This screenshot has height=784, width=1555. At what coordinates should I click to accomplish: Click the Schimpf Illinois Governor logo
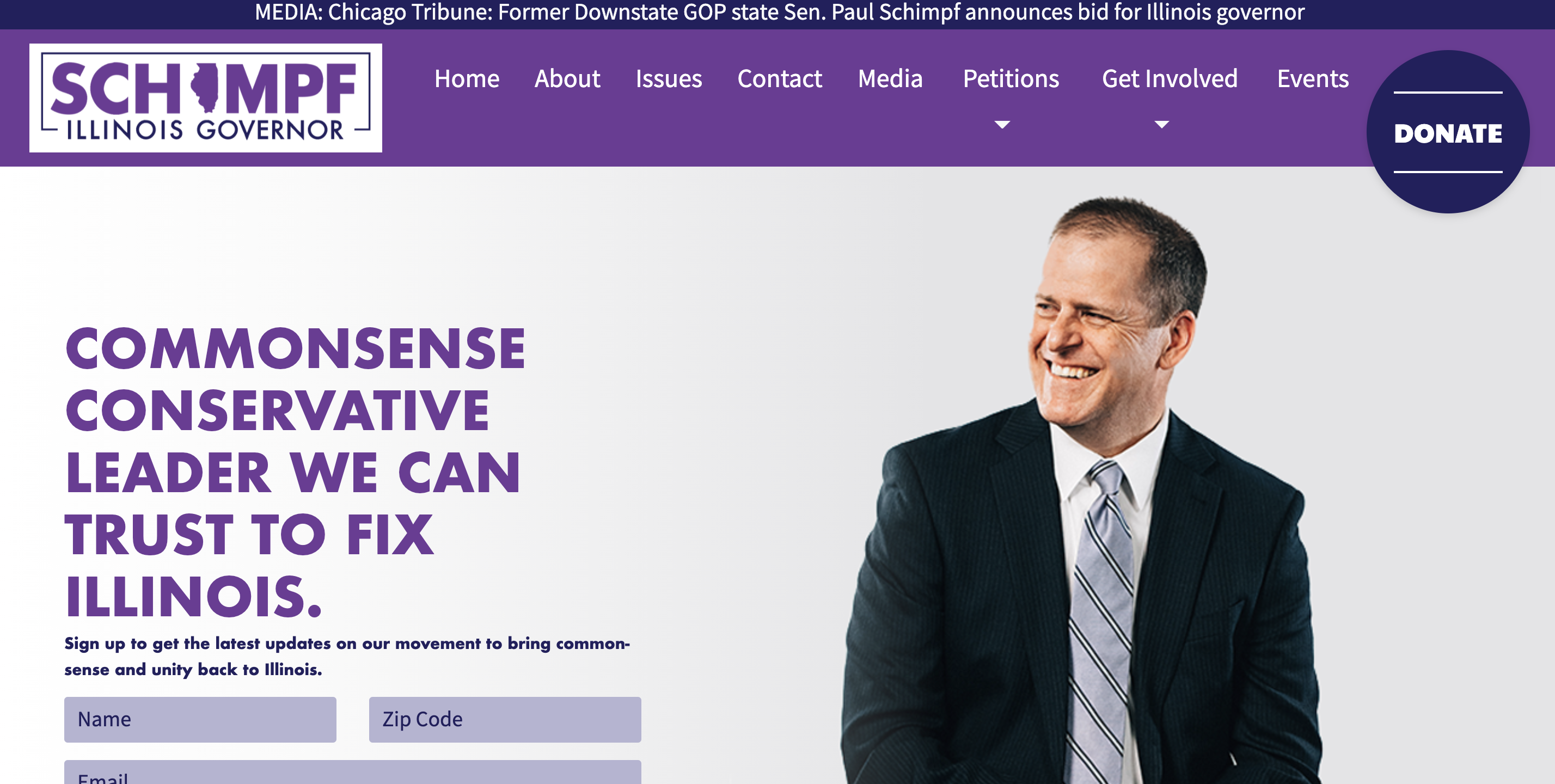205,98
